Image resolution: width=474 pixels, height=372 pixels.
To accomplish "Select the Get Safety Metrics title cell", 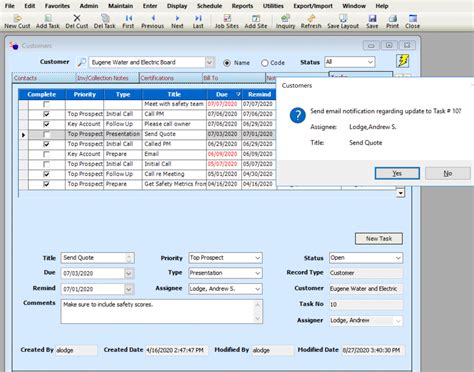I will pyautogui.click(x=175, y=184).
